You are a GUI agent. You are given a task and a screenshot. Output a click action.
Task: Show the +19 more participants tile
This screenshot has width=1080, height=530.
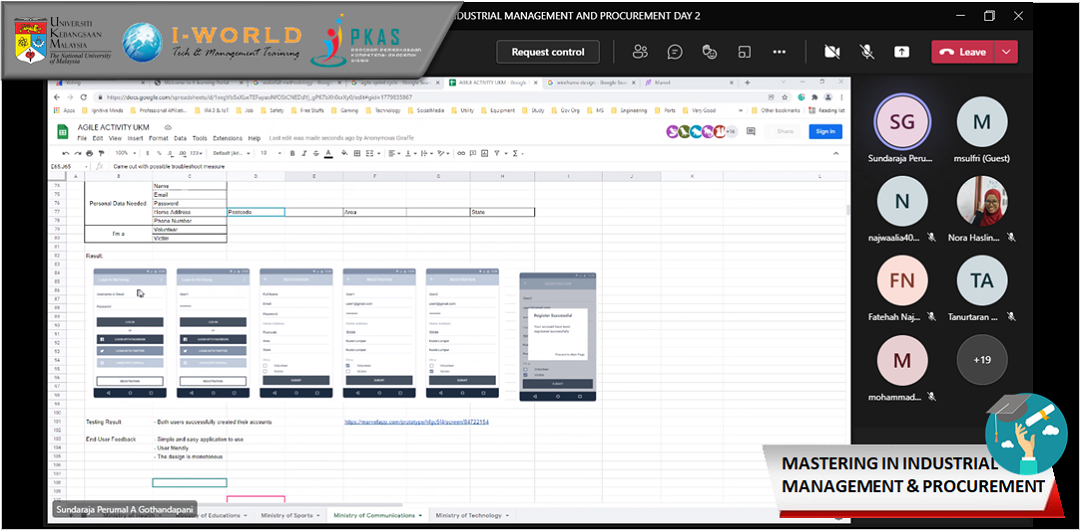(982, 361)
